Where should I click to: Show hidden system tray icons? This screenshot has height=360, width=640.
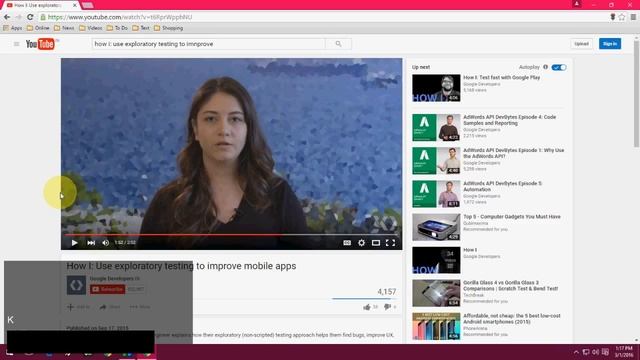click(x=576, y=352)
